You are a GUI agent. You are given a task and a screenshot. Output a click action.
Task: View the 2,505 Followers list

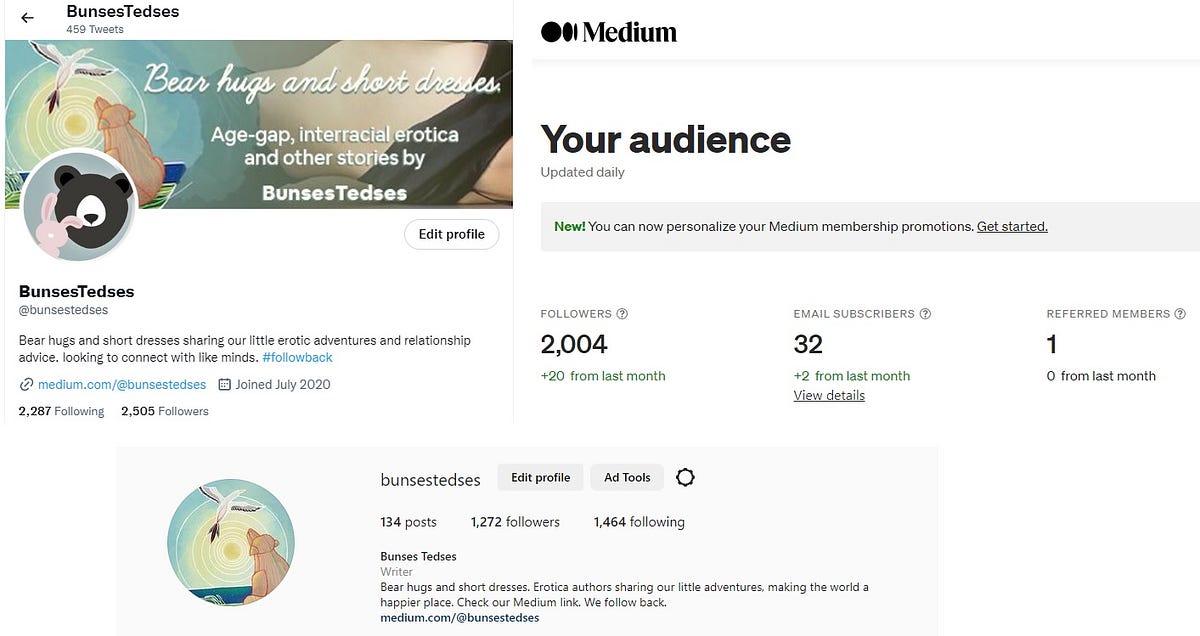[164, 410]
